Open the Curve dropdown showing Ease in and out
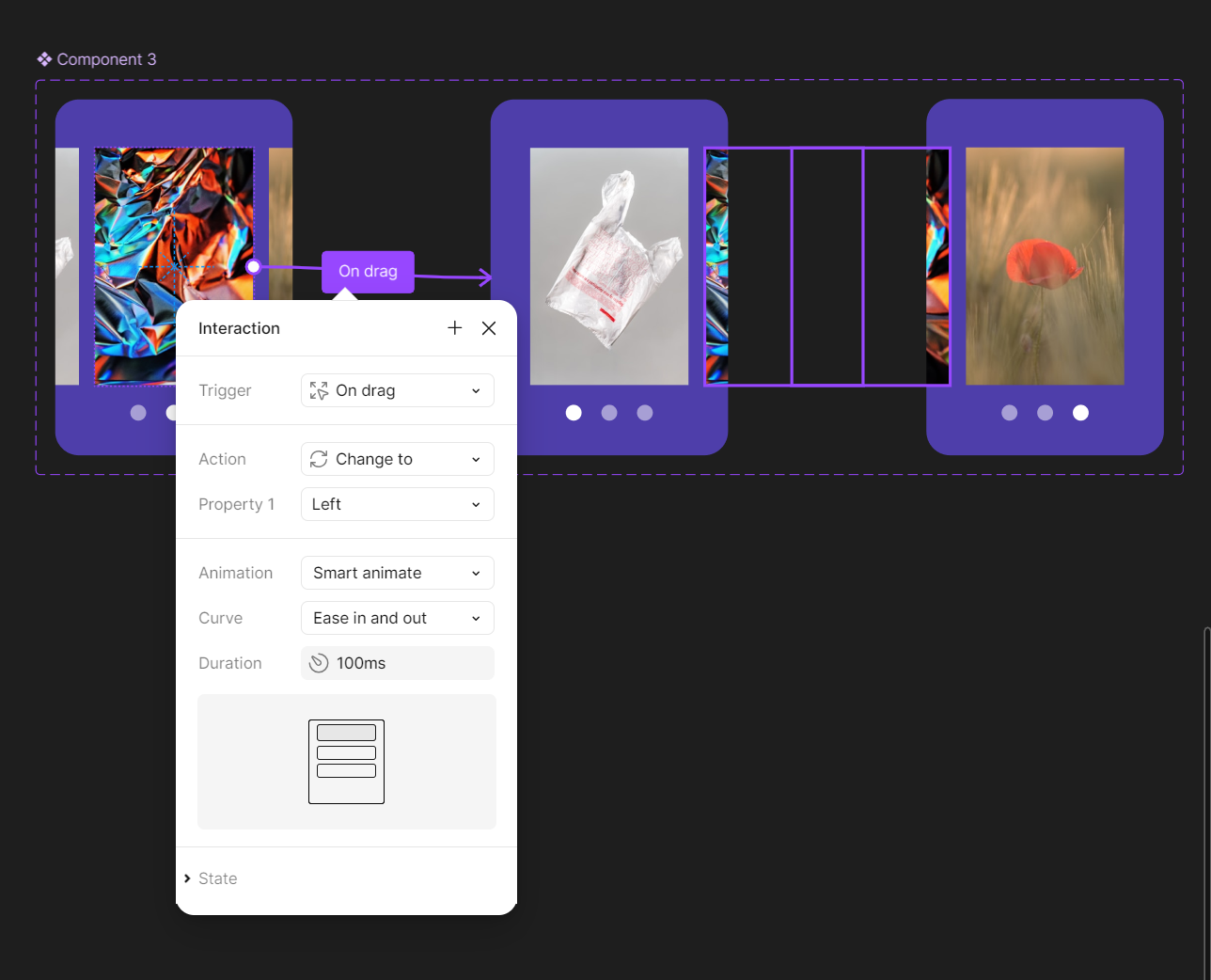 pyautogui.click(x=398, y=618)
